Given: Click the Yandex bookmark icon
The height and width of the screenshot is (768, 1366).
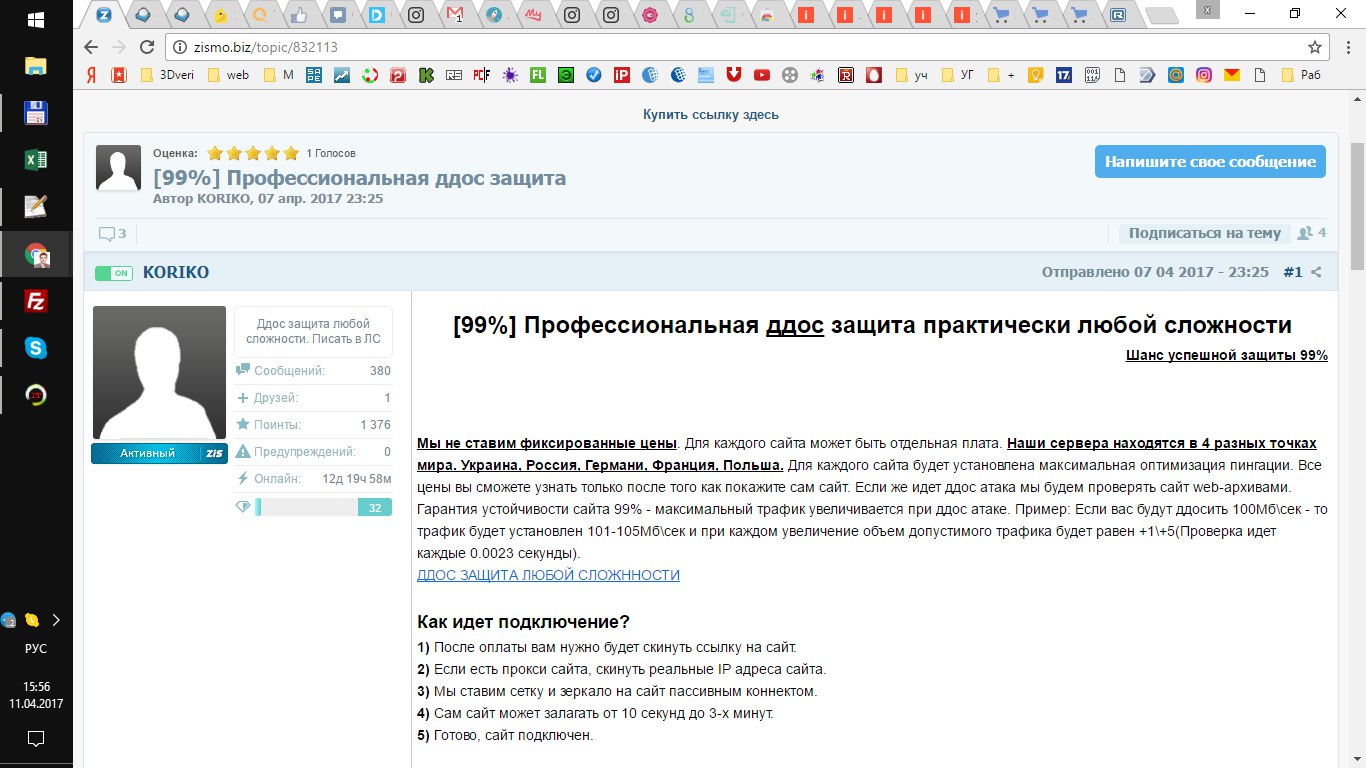Looking at the screenshot, I should [x=91, y=74].
